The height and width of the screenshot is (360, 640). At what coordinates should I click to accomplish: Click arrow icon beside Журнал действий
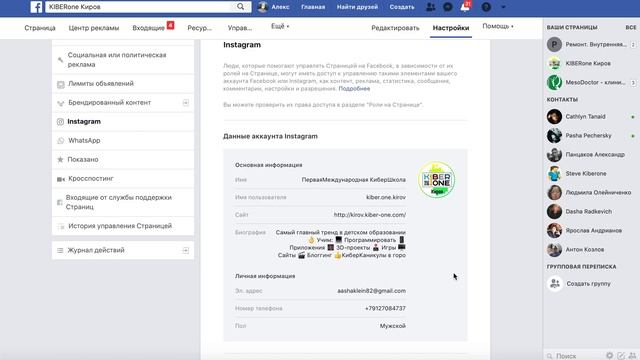pos(186,250)
